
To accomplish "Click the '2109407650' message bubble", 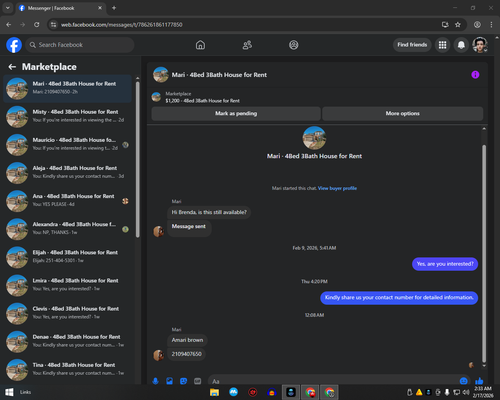I will point(186,354).
